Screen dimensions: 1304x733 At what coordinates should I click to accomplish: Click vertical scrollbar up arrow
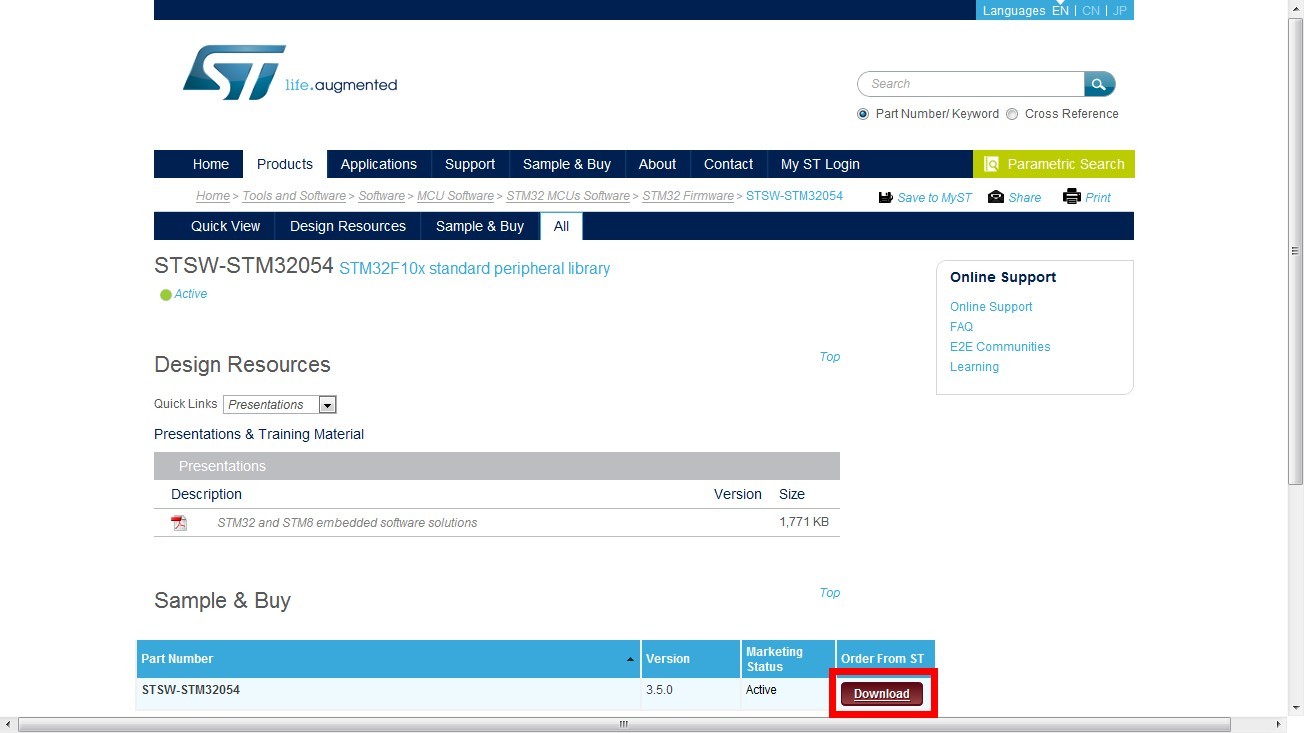pos(1296,8)
